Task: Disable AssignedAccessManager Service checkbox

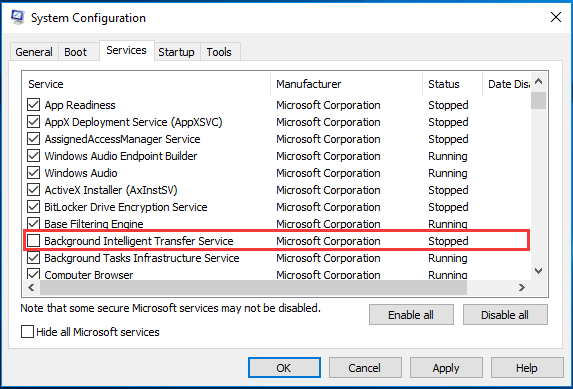Action: 33,139
